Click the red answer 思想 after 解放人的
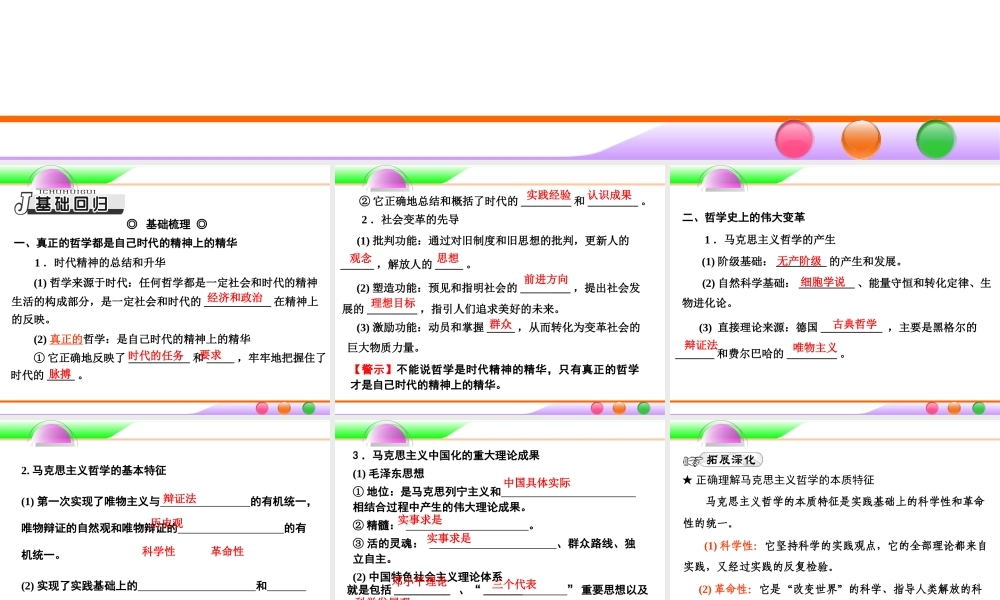The width and height of the screenshot is (1000, 600). [x=448, y=258]
